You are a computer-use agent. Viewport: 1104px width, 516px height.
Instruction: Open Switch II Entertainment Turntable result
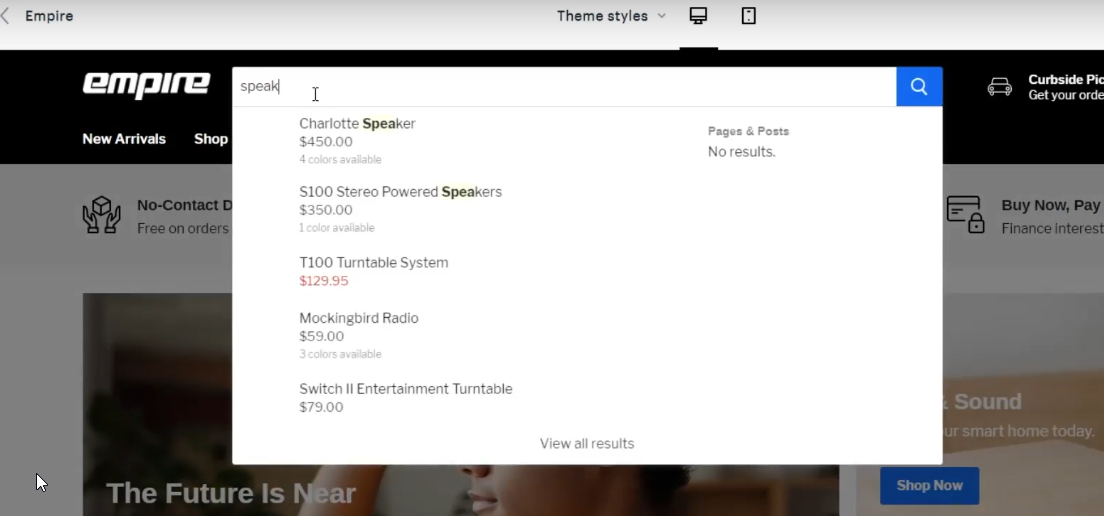click(x=405, y=389)
